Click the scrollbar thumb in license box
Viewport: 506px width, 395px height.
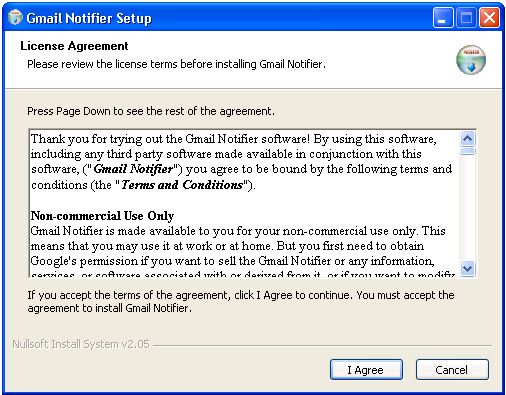(467, 151)
